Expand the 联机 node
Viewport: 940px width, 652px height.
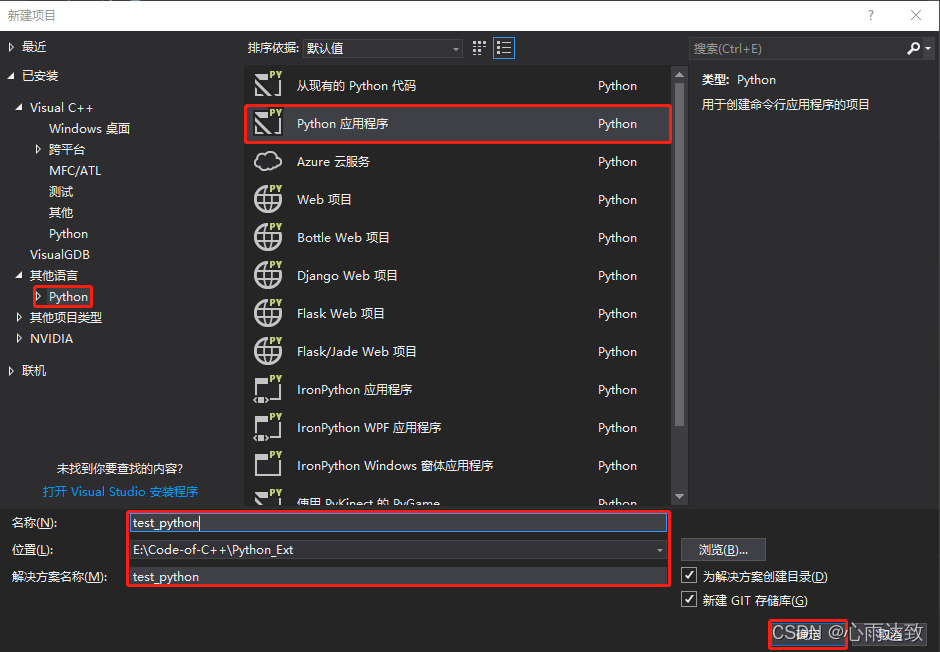click(11, 371)
